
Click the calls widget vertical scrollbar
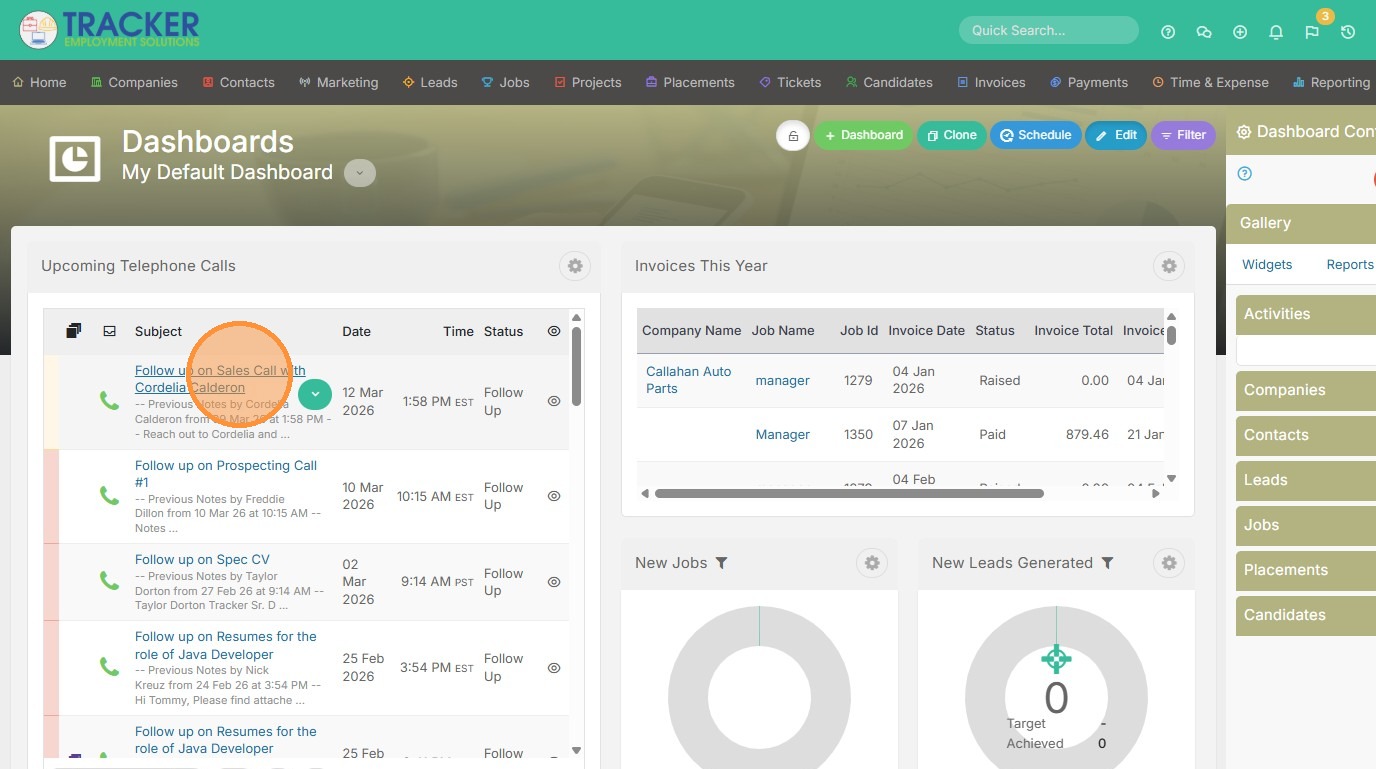pyautogui.click(x=576, y=366)
